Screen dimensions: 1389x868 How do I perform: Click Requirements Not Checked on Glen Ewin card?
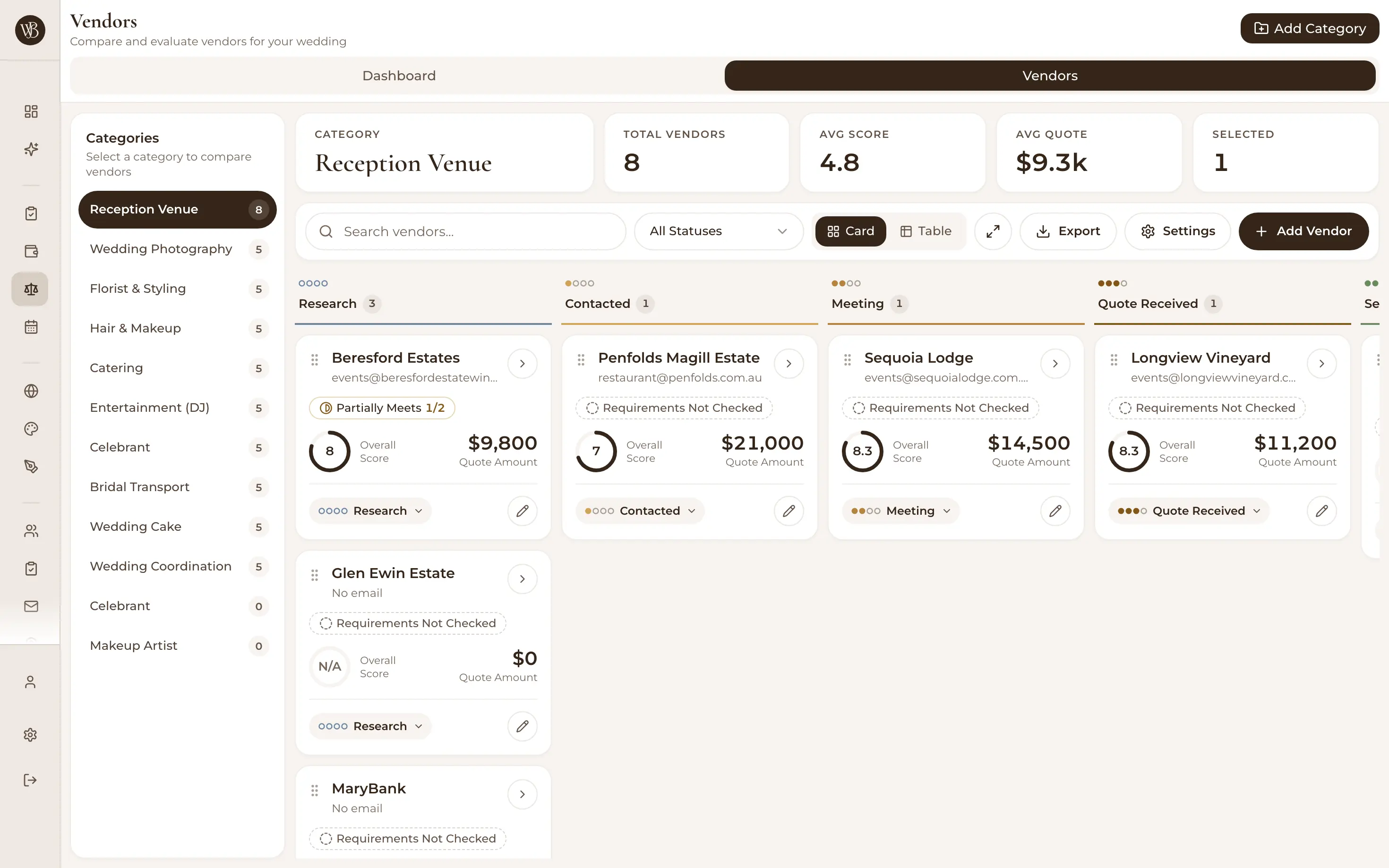click(x=408, y=623)
